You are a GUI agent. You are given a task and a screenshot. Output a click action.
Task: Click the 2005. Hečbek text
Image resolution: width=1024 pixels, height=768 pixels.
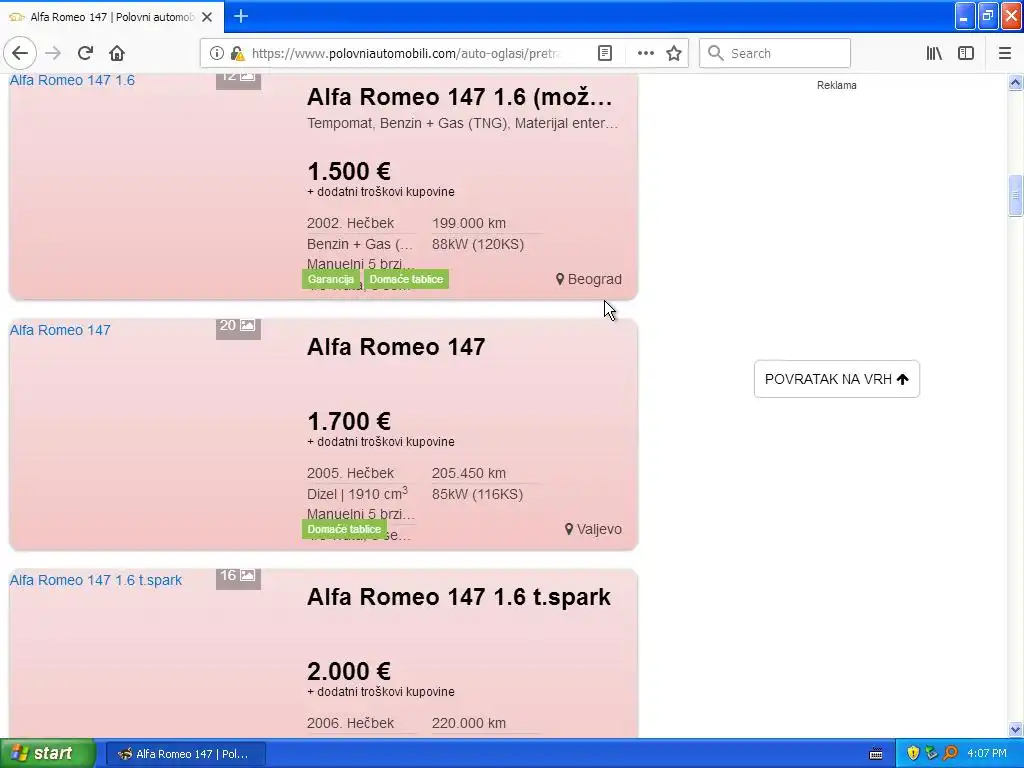[x=351, y=473]
